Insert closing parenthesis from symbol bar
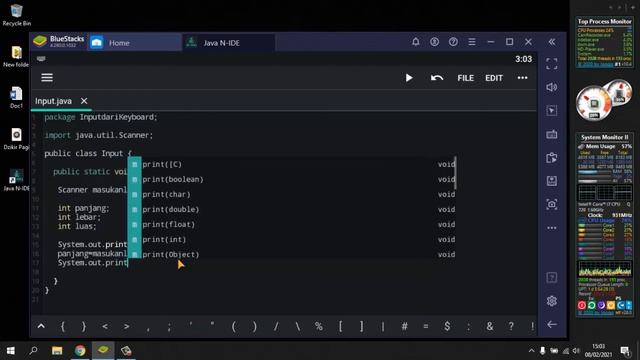This screenshot has height=360, width=640. [x=255, y=326]
